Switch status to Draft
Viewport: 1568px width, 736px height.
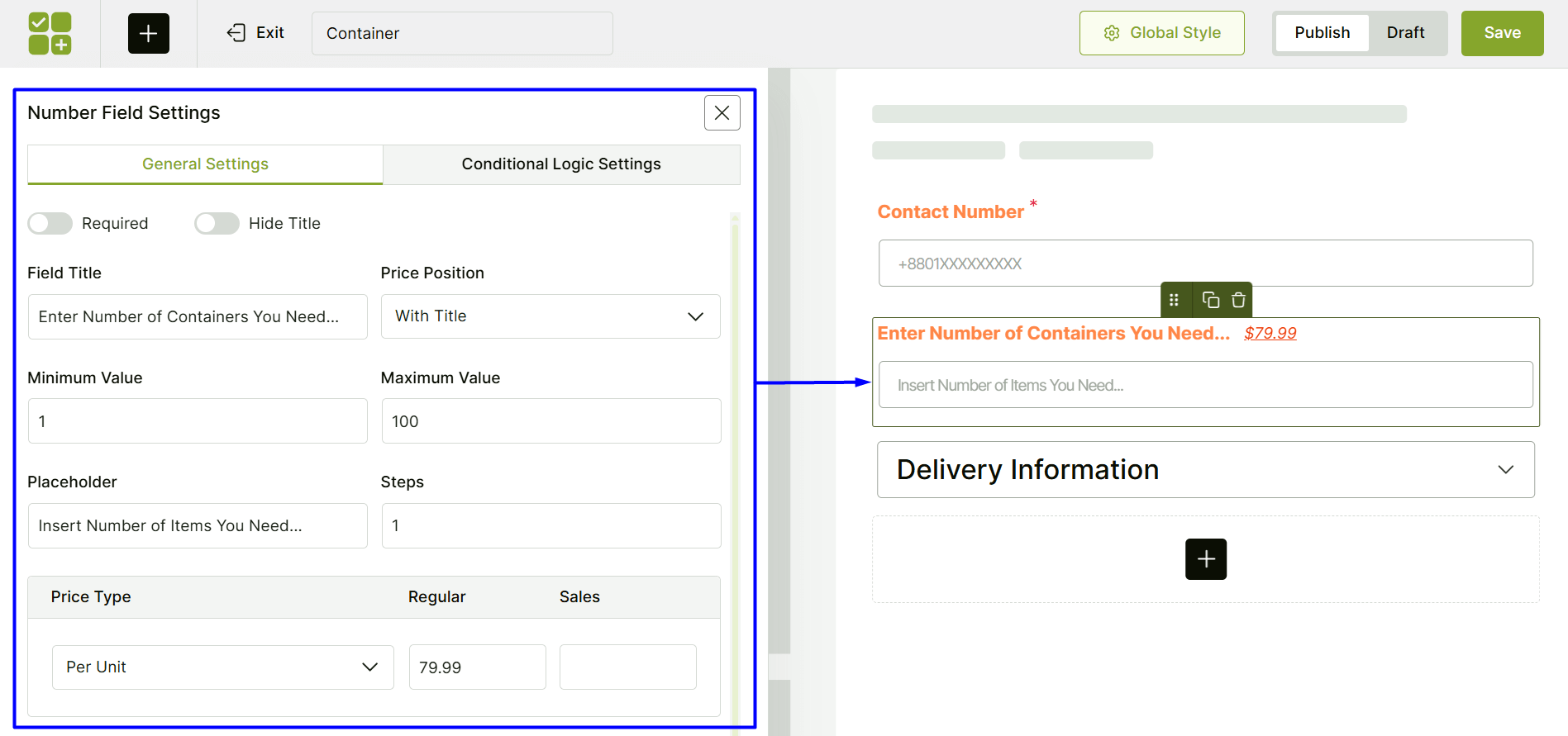(x=1405, y=33)
